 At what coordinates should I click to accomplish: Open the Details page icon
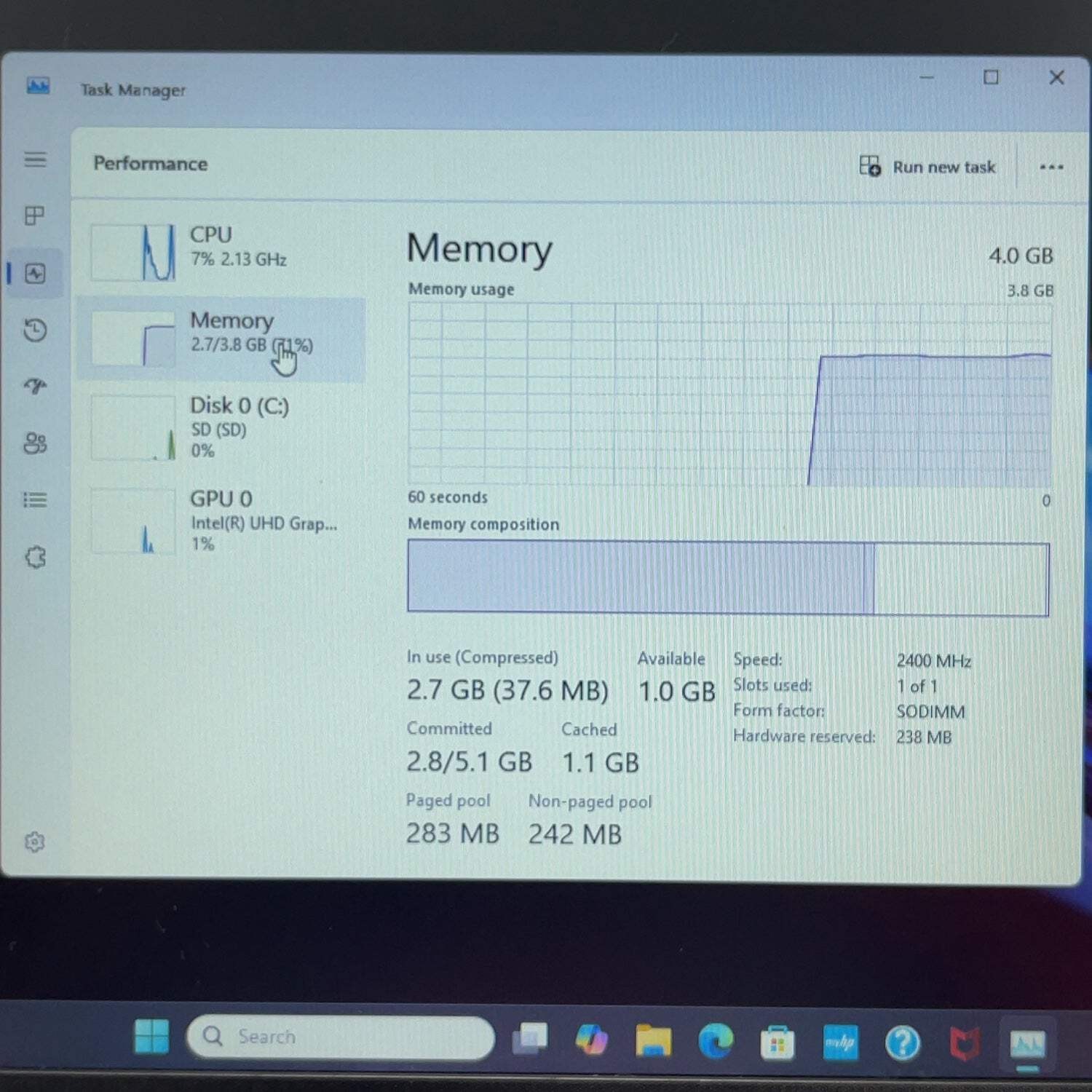(35, 499)
